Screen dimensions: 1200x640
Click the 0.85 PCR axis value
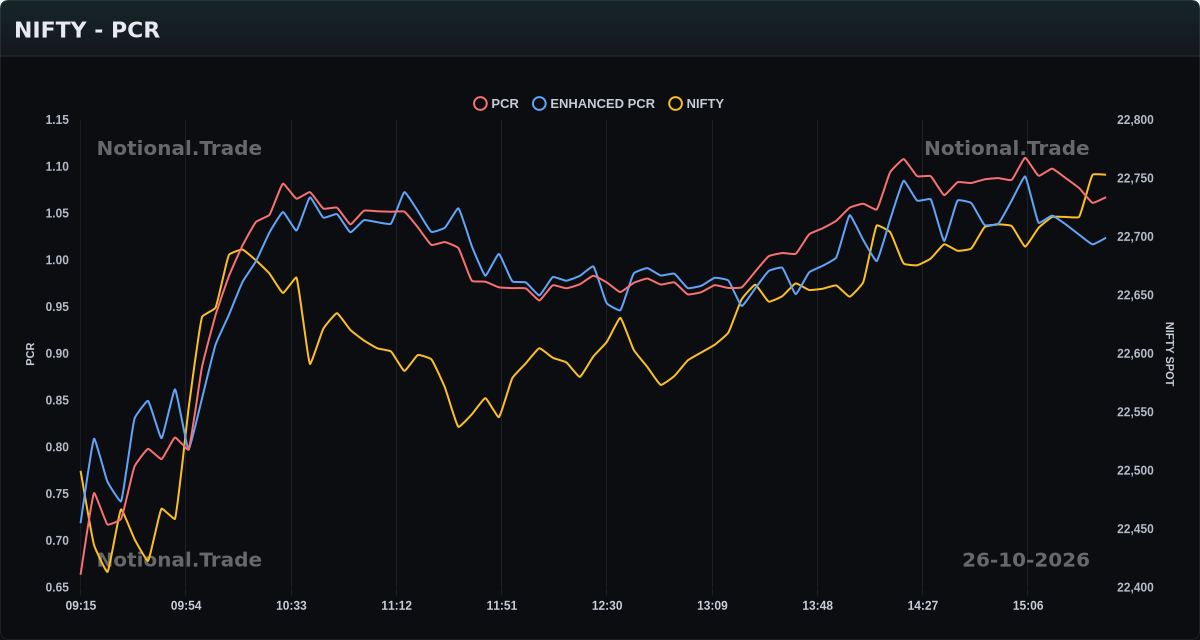coord(57,401)
